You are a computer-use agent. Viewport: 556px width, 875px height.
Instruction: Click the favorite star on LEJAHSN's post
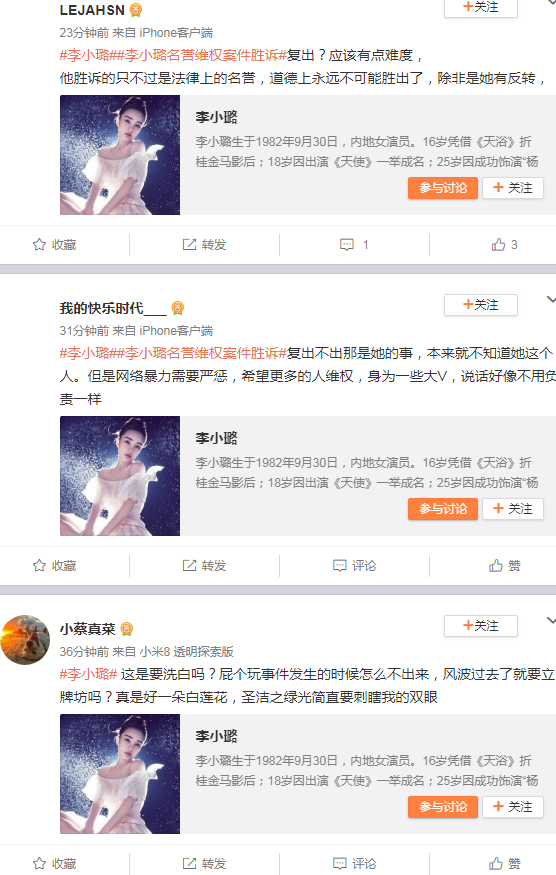(39, 244)
